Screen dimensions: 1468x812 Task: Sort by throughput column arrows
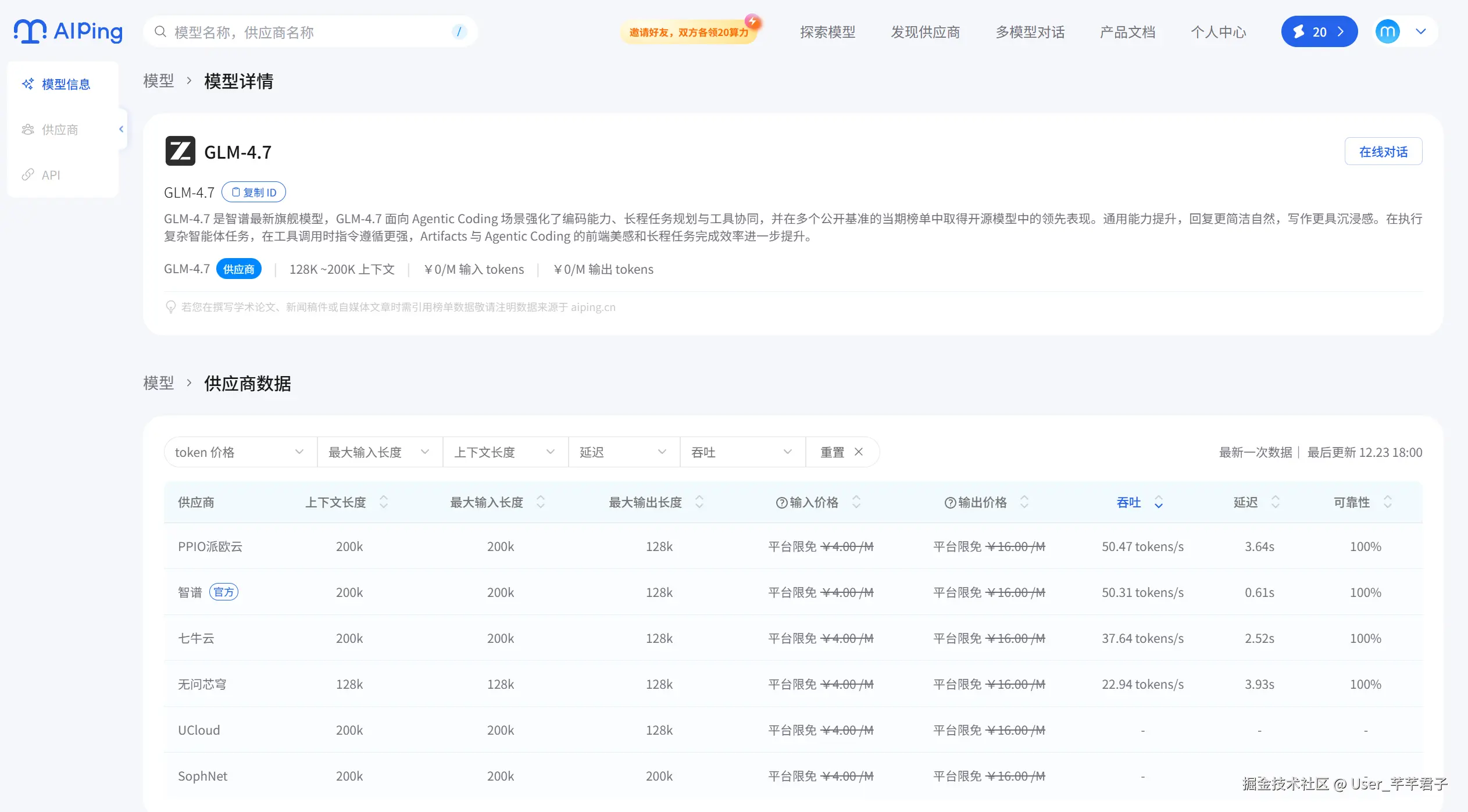tap(1158, 502)
